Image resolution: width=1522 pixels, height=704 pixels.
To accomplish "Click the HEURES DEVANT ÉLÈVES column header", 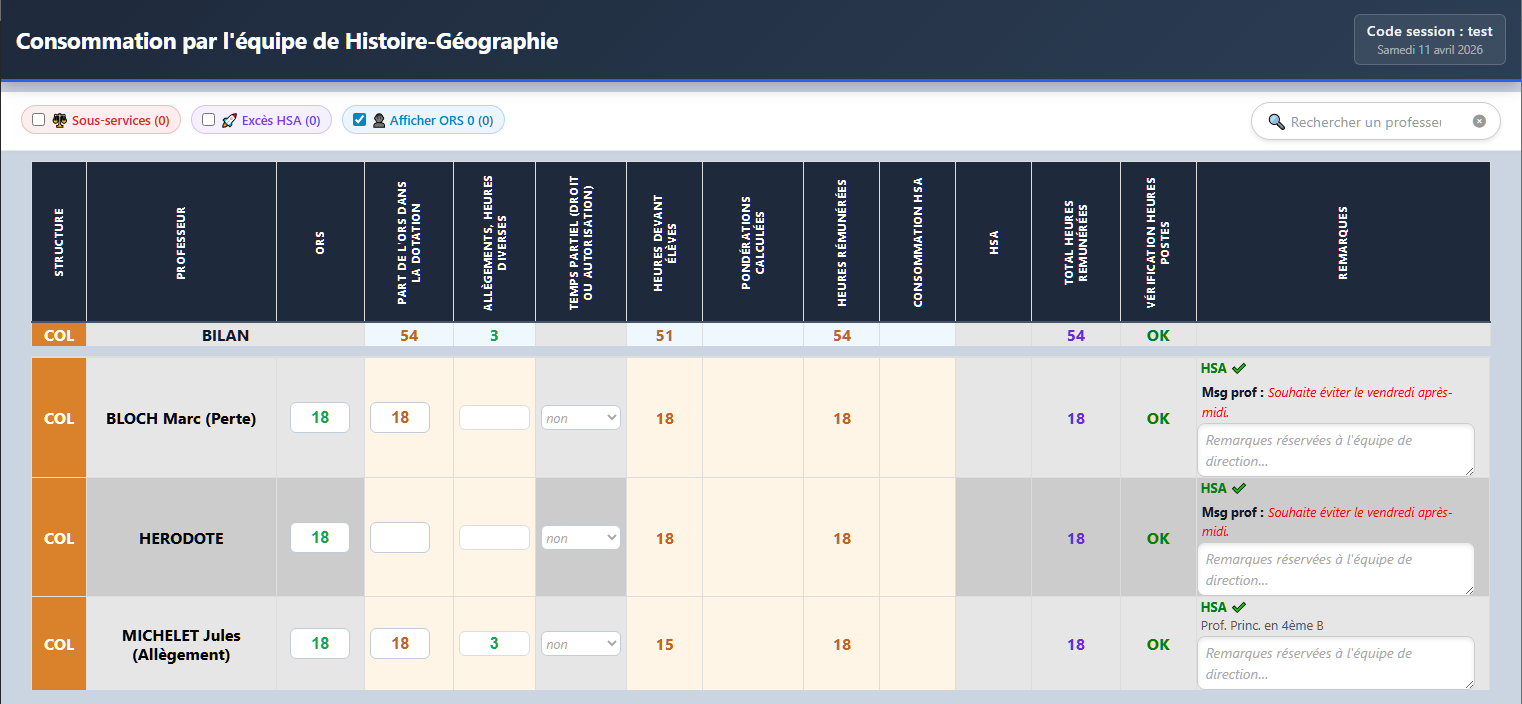I will [664, 242].
